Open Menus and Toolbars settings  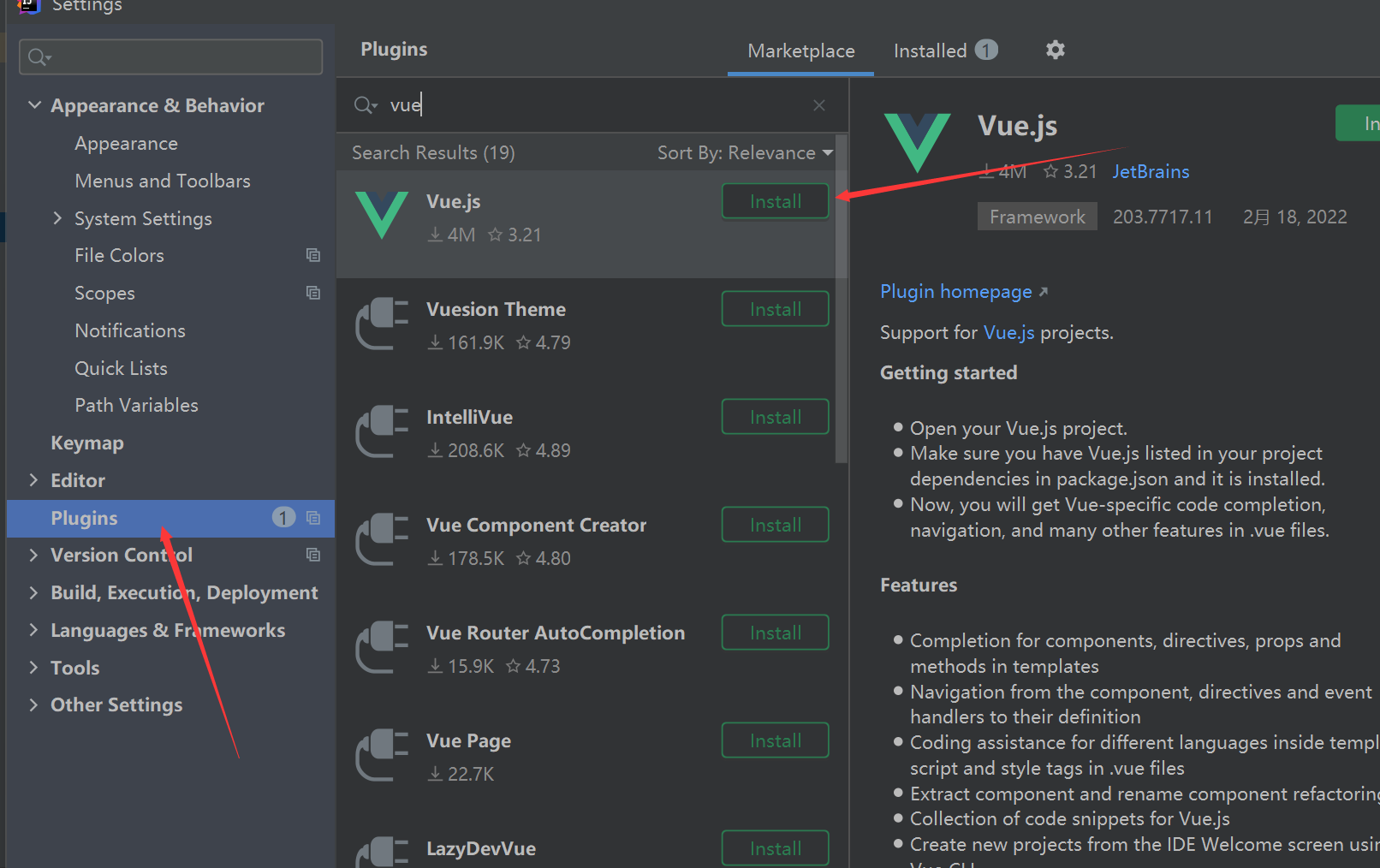click(x=163, y=181)
